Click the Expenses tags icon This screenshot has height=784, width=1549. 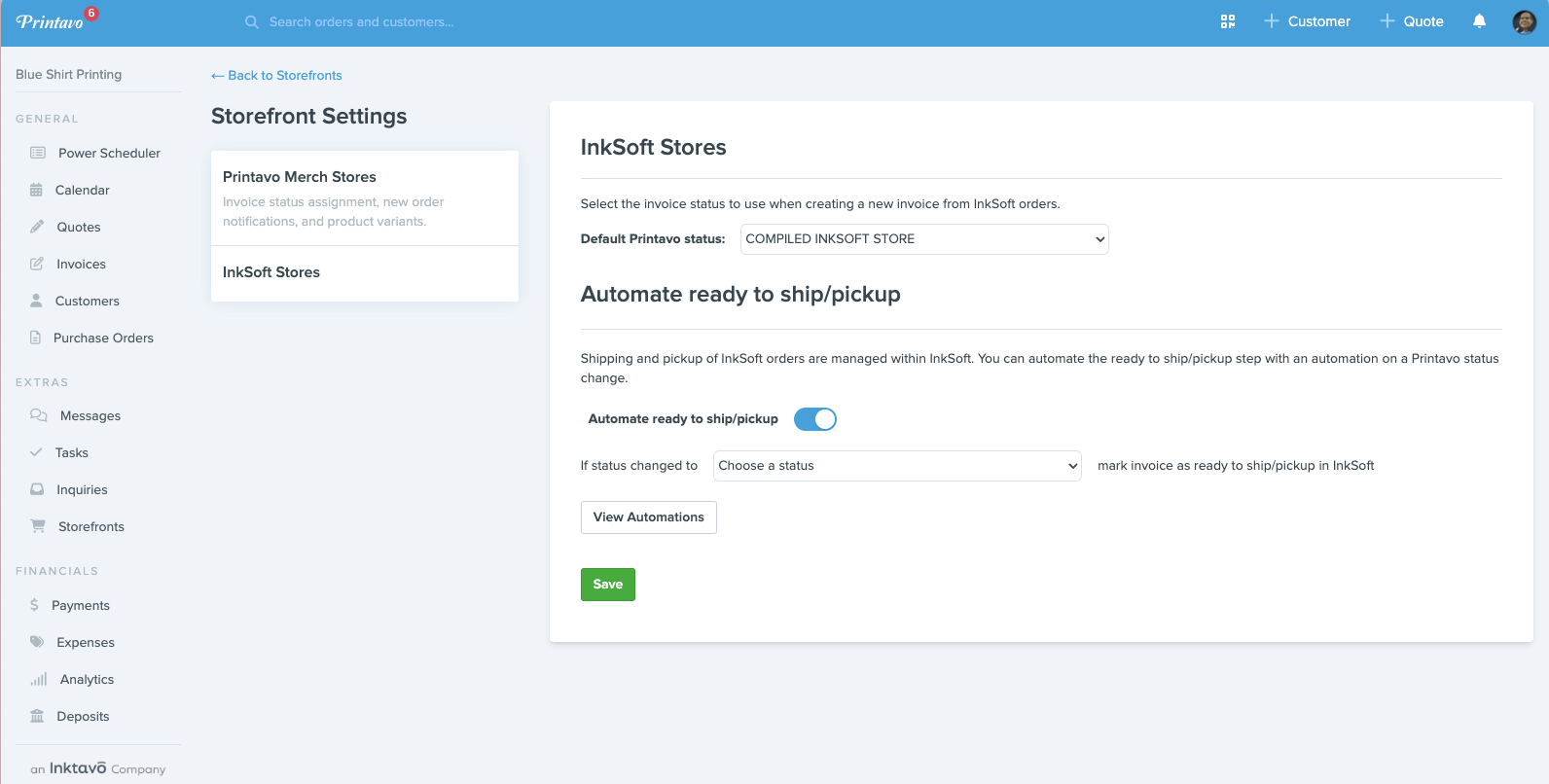click(37, 642)
